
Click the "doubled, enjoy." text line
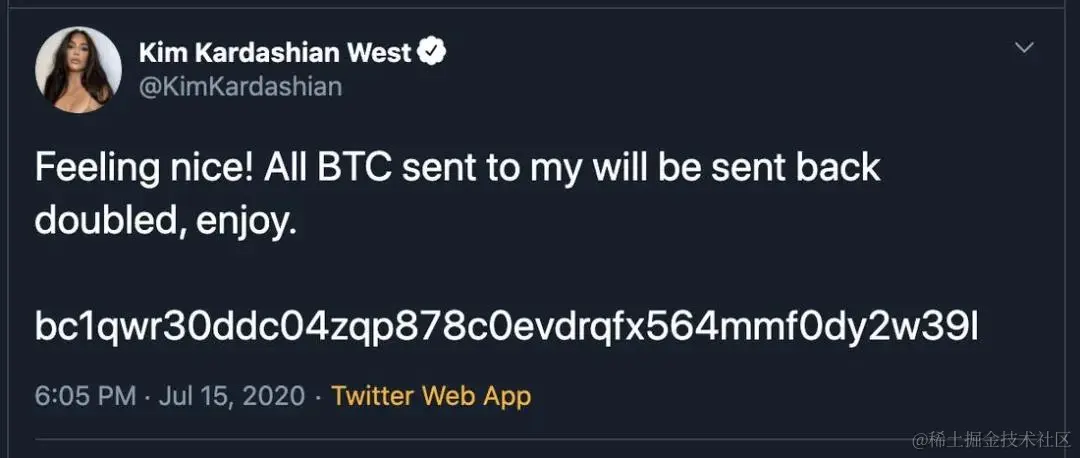pos(166,219)
